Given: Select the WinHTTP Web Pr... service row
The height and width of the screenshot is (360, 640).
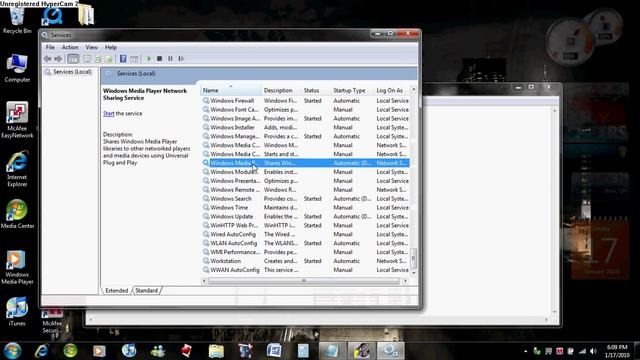Looking at the screenshot, I should [x=305, y=225].
